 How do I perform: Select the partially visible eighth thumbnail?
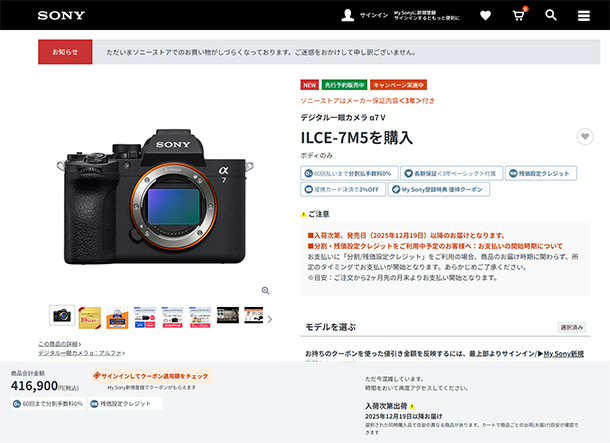(x=254, y=315)
